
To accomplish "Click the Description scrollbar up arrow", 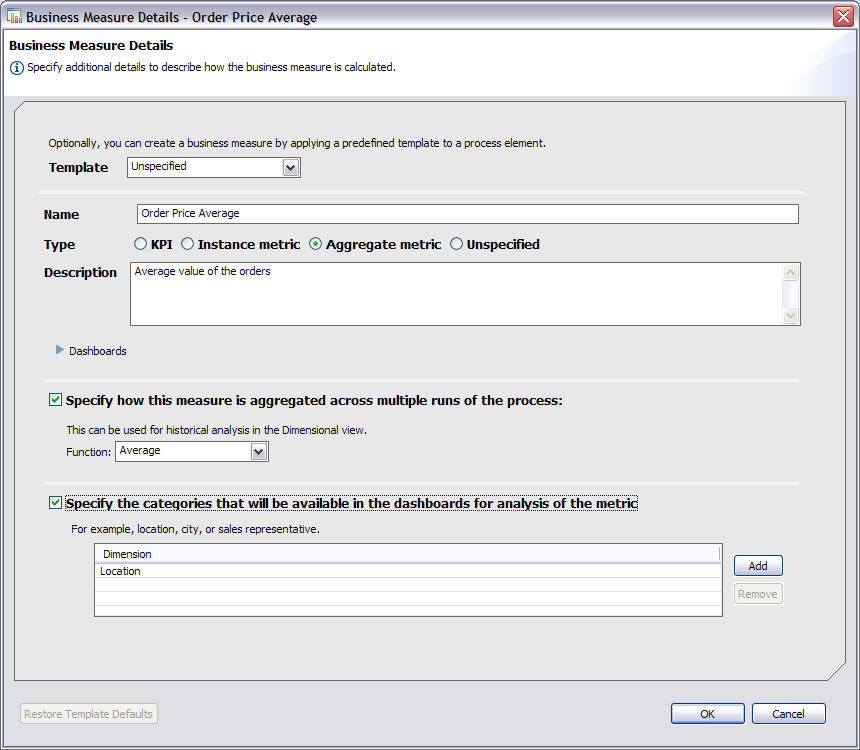I will (790, 273).
